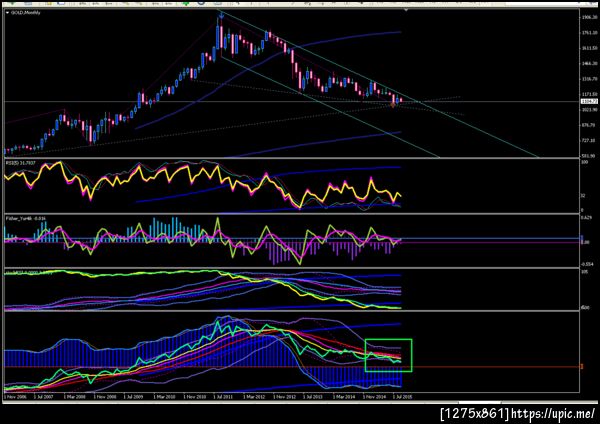Click the 1464.20 price scale label
This screenshot has width=600, height=424.
590,64
